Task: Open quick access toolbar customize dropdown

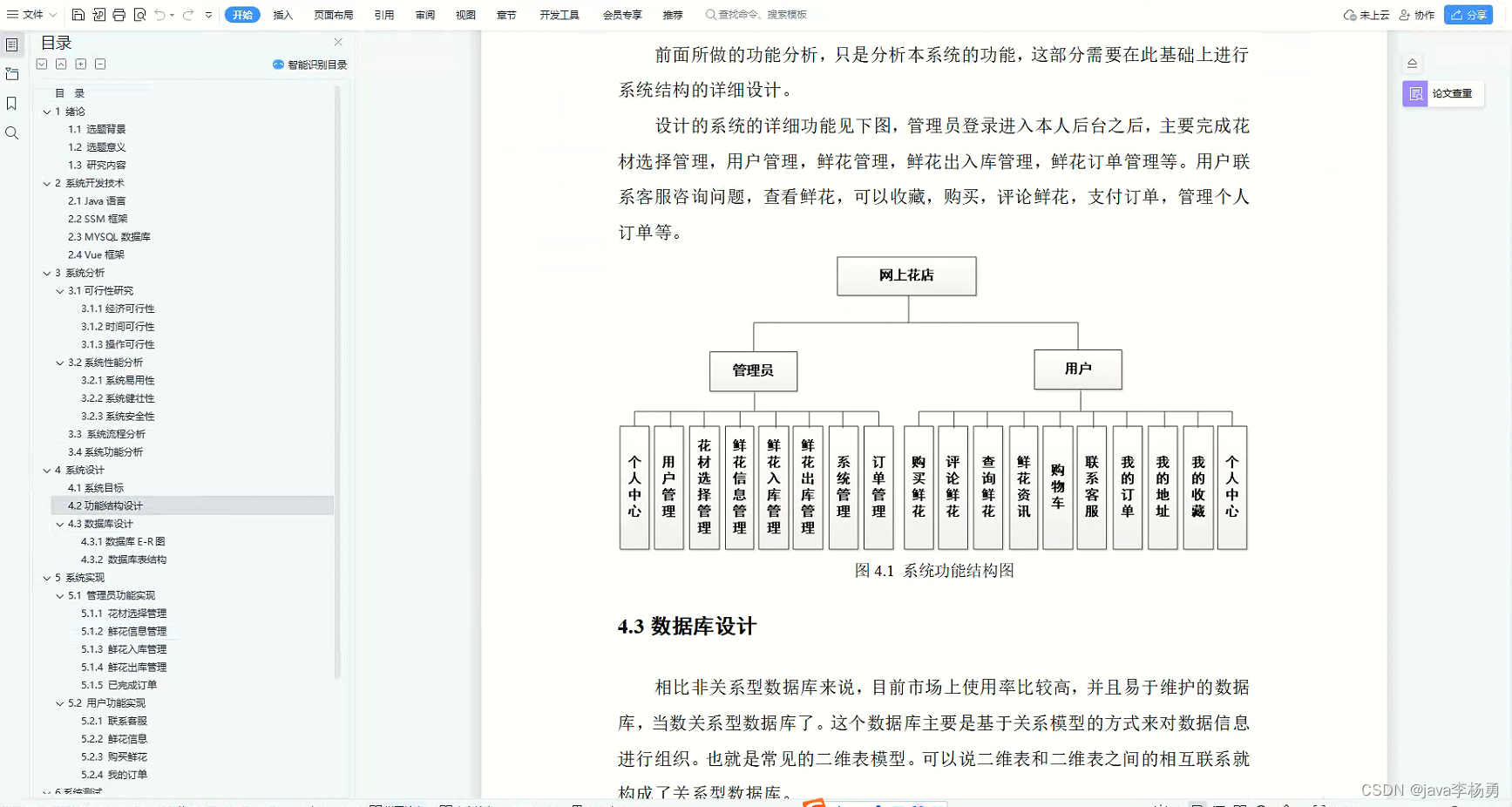Action: (x=208, y=15)
